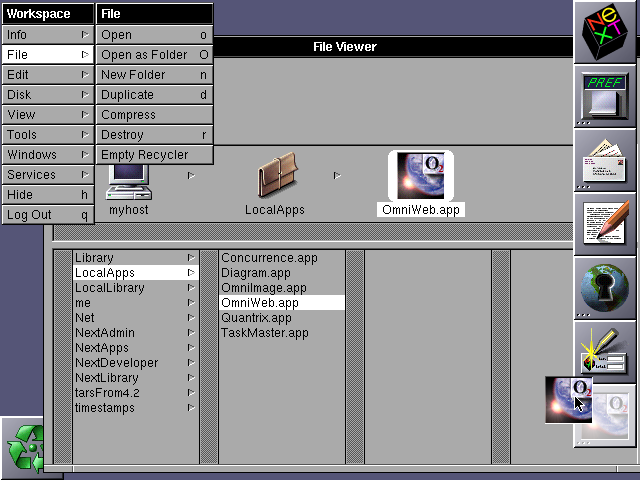Select timestamps folder row
This screenshot has width=640, height=480.
[136, 408]
